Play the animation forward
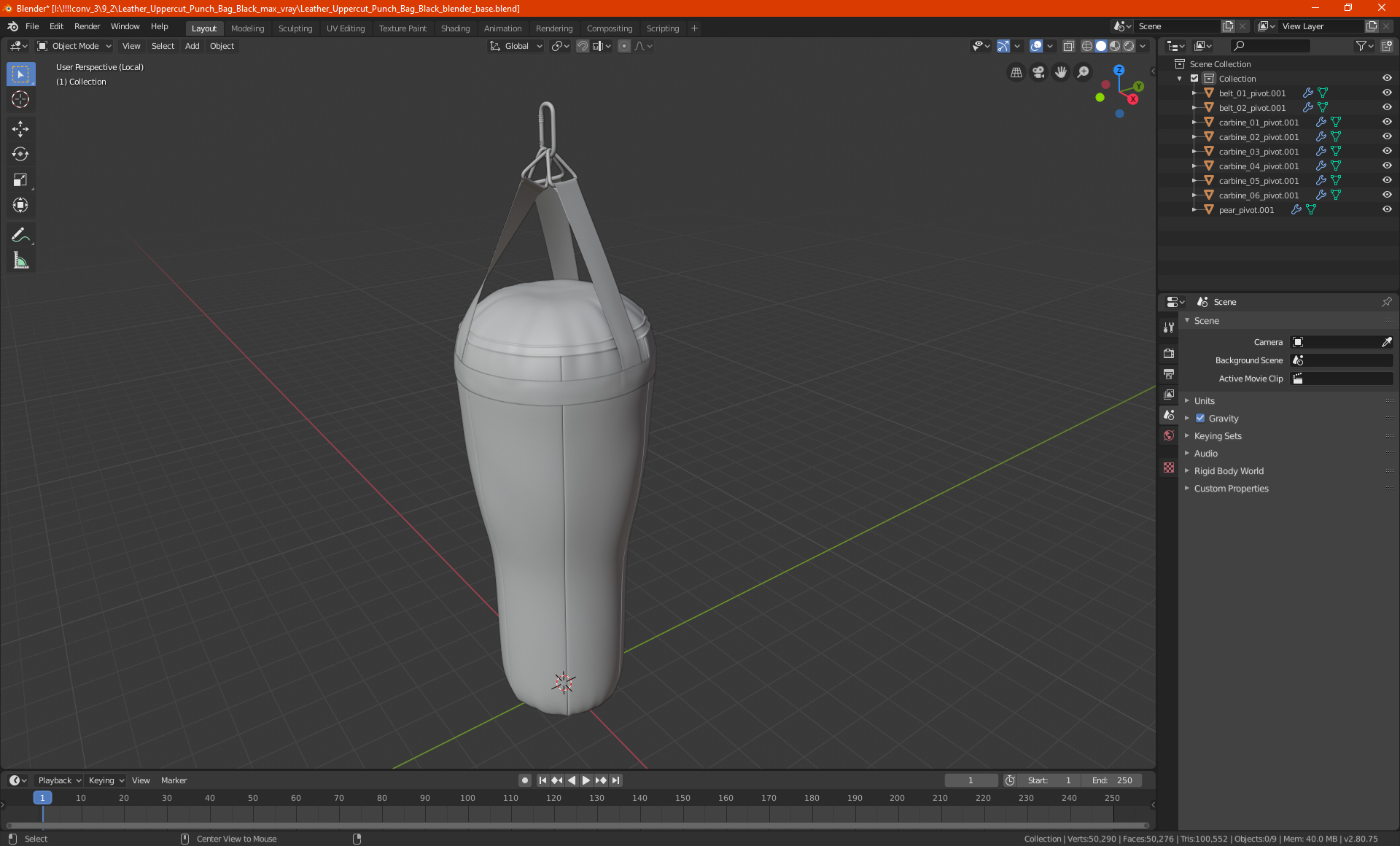Screen dimensions: 1400x846 [x=586, y=780]
